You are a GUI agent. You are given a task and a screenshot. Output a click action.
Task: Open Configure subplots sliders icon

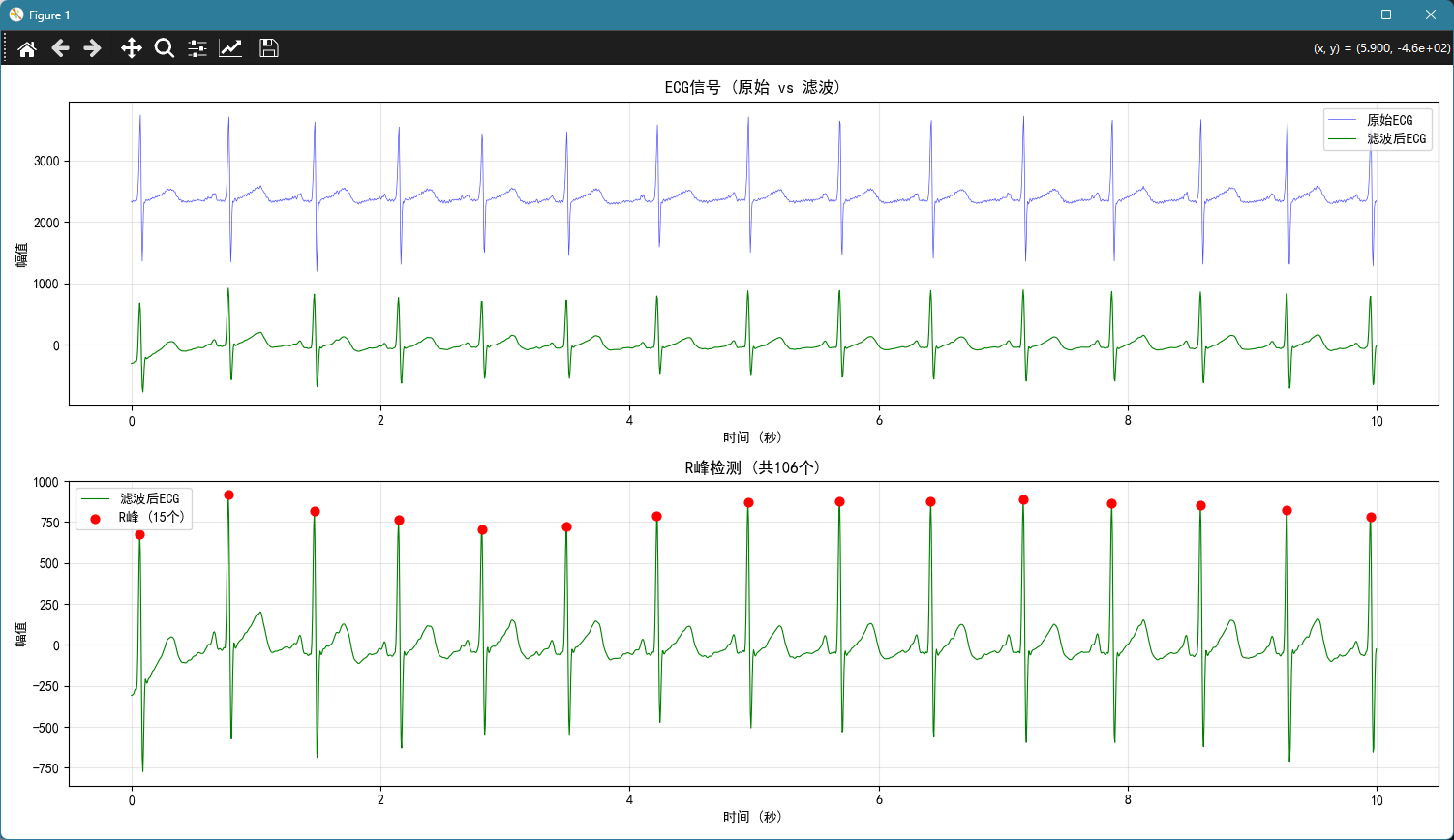[197, 48]
